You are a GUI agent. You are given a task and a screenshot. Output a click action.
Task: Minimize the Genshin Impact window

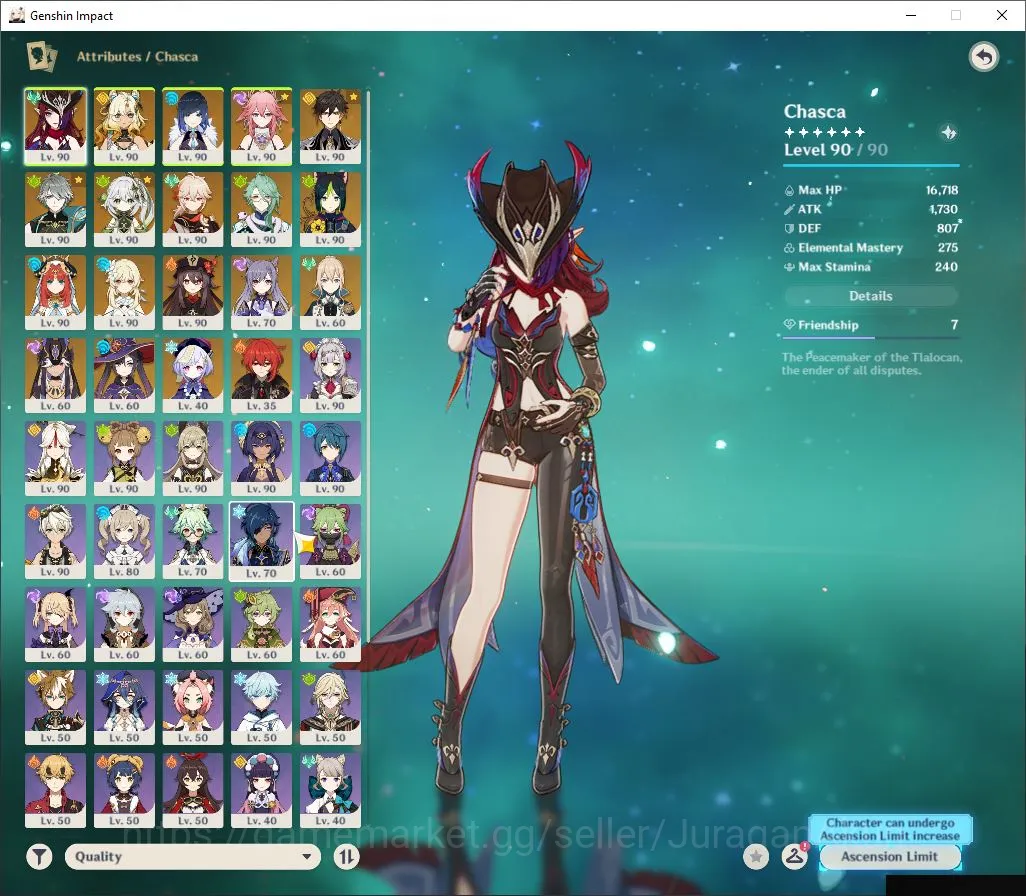click(911, 15)
